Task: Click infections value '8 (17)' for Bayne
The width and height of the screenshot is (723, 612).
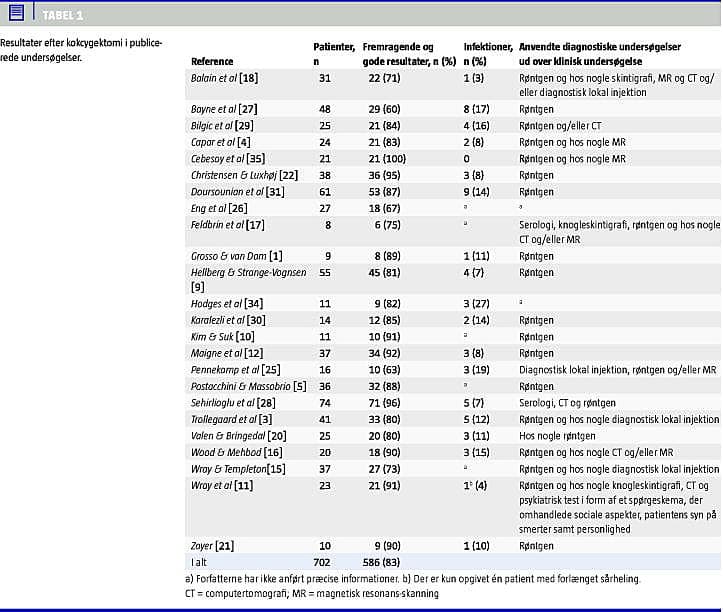Action: [x=477, y=109]
